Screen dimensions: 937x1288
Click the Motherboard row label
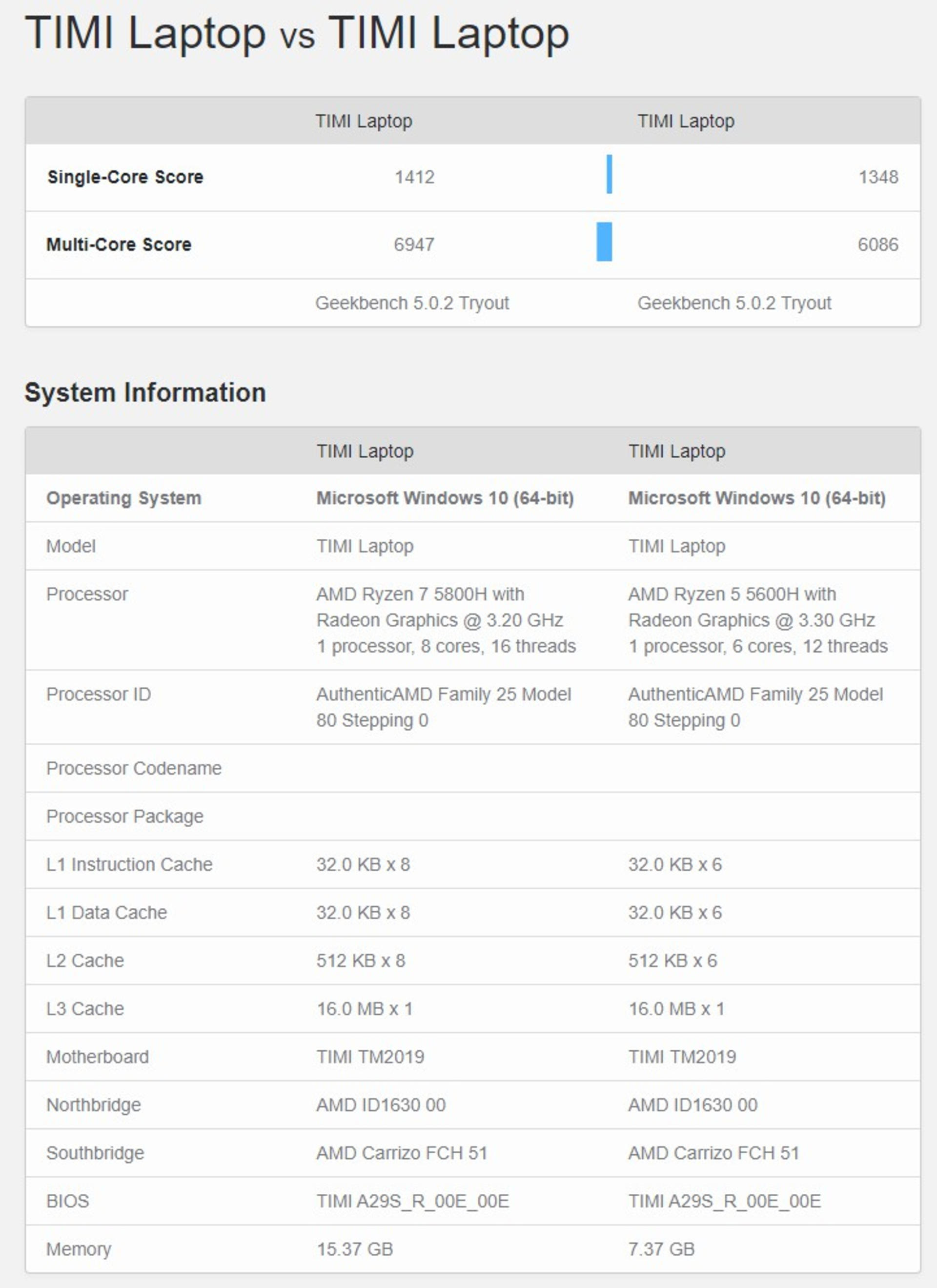(98, 1057)
